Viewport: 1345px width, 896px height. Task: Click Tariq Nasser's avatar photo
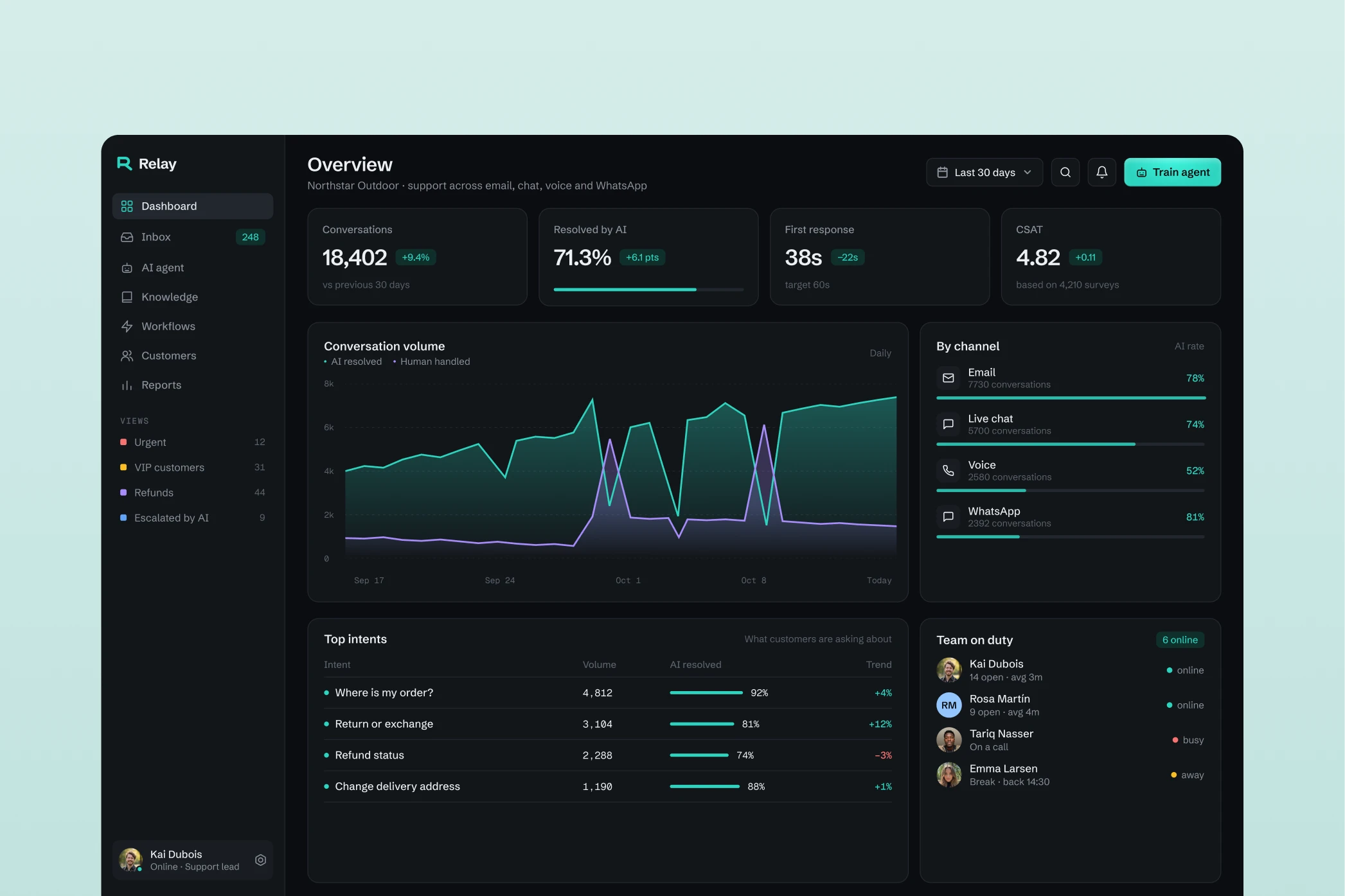949,740
